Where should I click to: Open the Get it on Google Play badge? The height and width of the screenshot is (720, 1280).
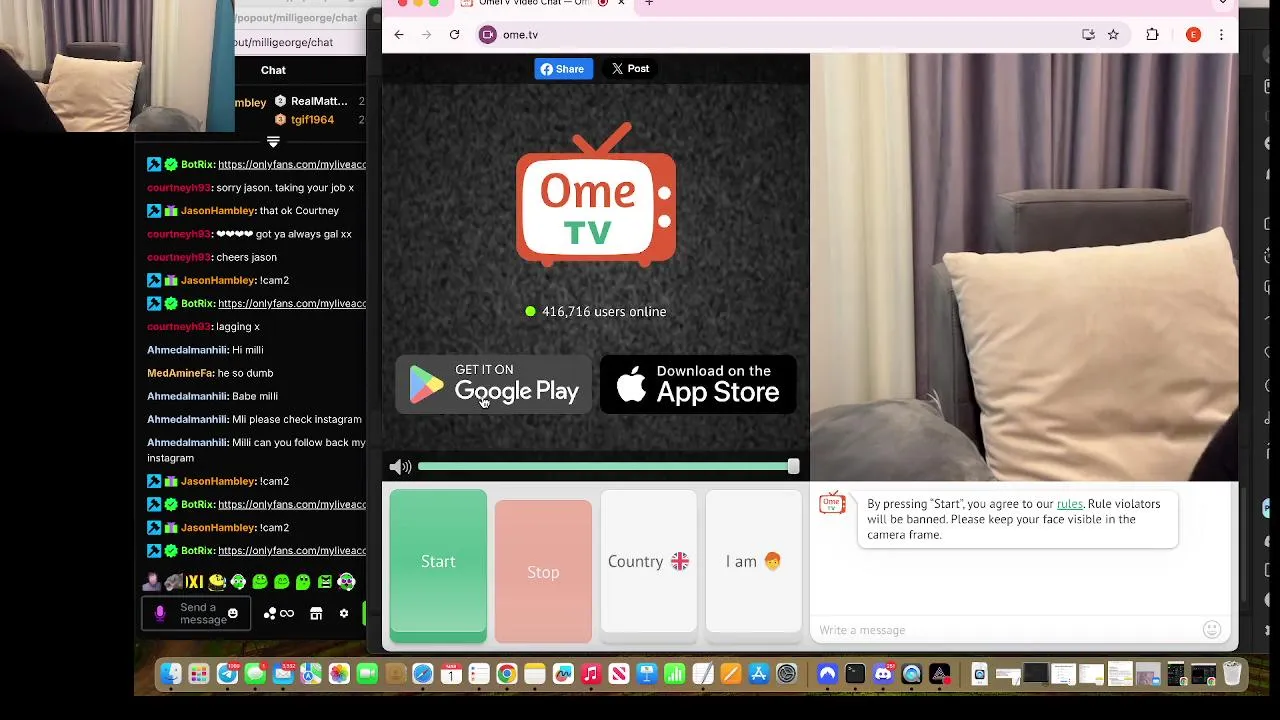(x=494, y=384)
